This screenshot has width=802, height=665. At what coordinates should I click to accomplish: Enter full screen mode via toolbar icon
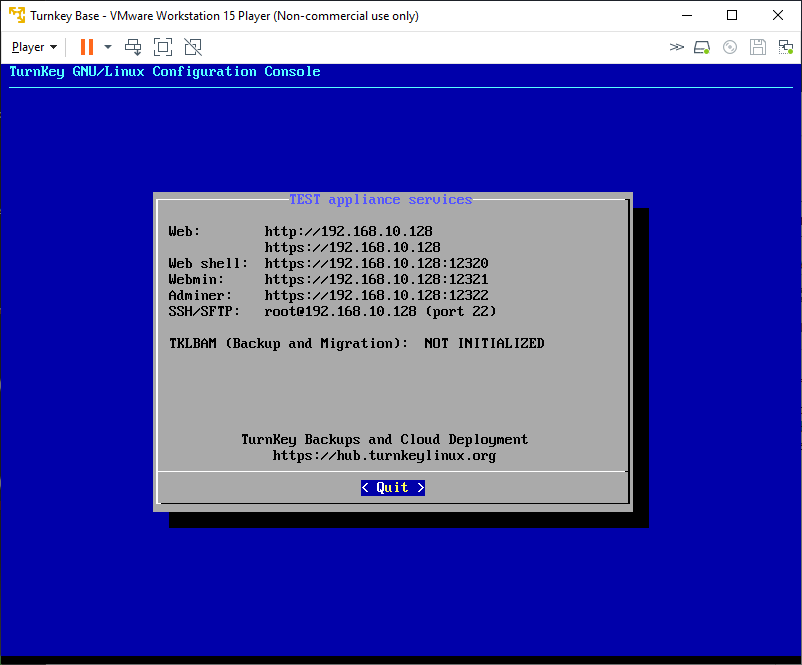pos(163,47)
